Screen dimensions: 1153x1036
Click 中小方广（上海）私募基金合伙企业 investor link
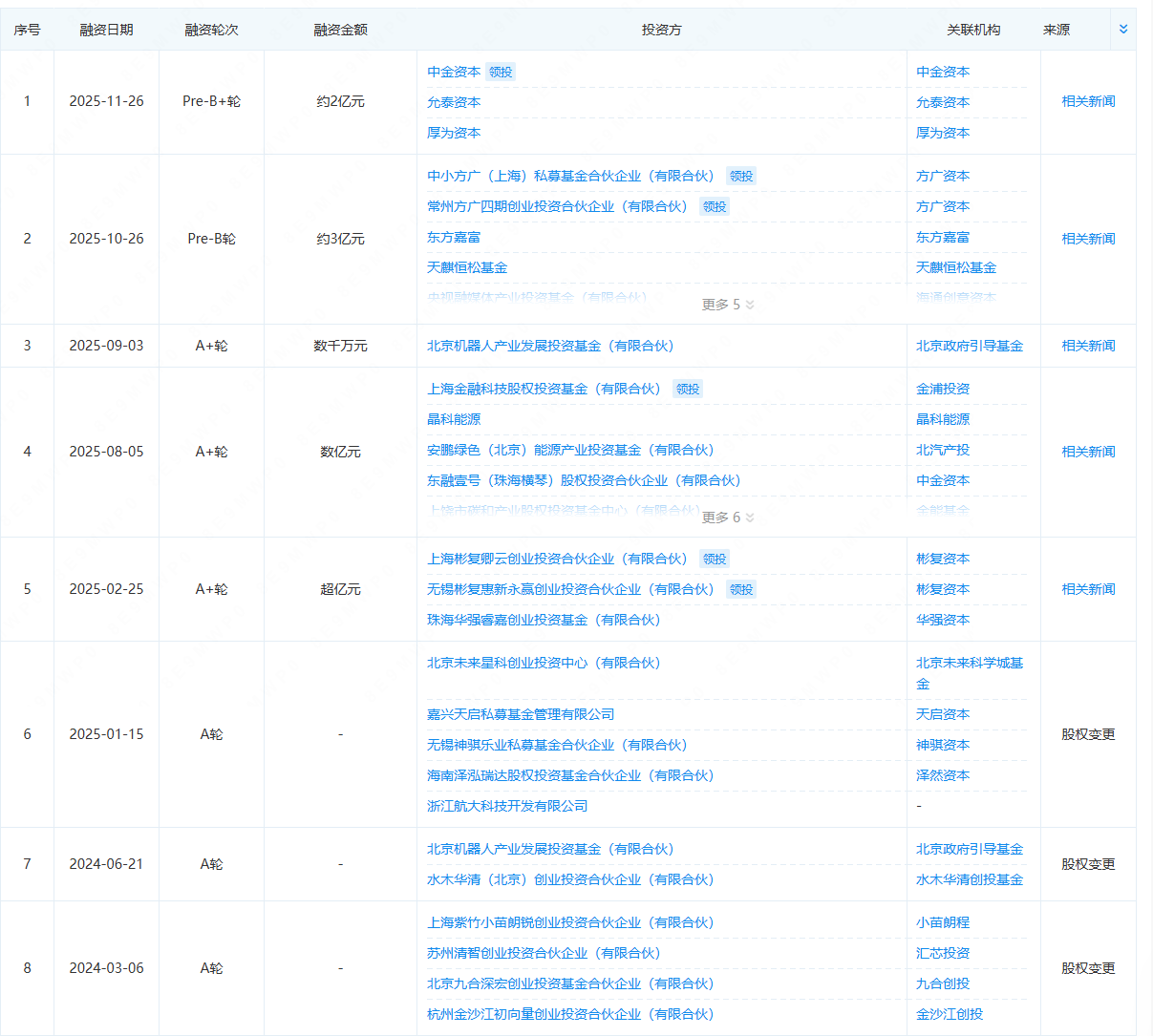tap(570, 176)
